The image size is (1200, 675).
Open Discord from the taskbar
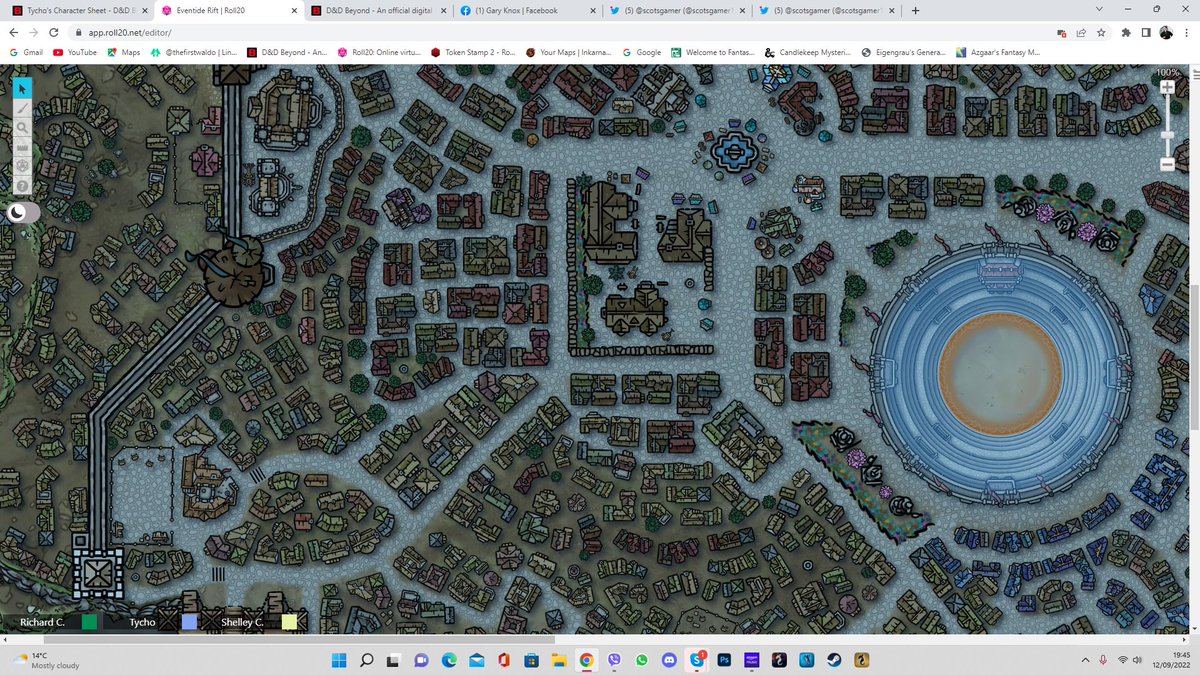click(x=670, y=660)
